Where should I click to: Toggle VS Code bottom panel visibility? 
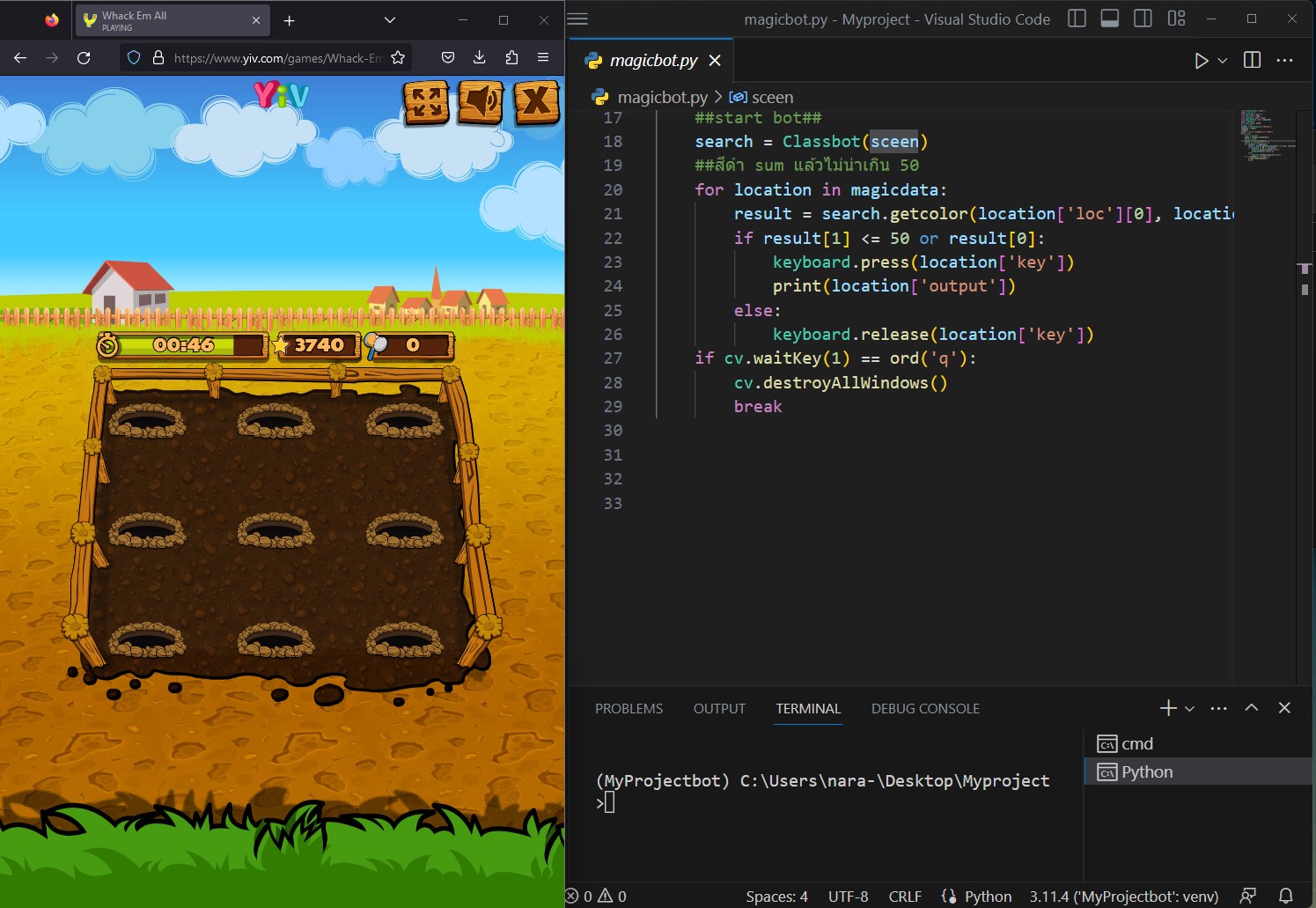point(1110,18)
